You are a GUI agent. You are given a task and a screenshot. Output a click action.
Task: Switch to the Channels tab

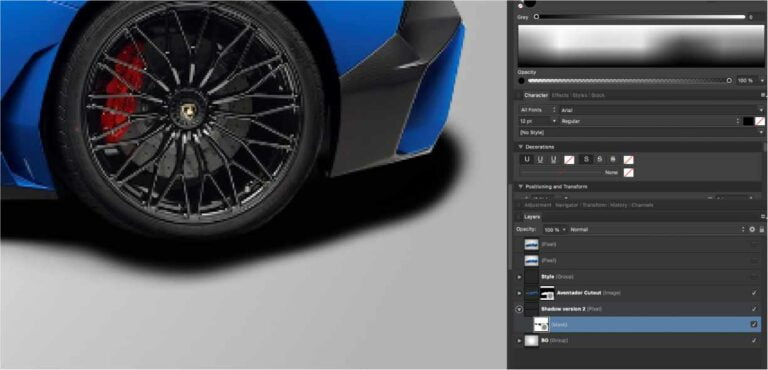(642, 205)
